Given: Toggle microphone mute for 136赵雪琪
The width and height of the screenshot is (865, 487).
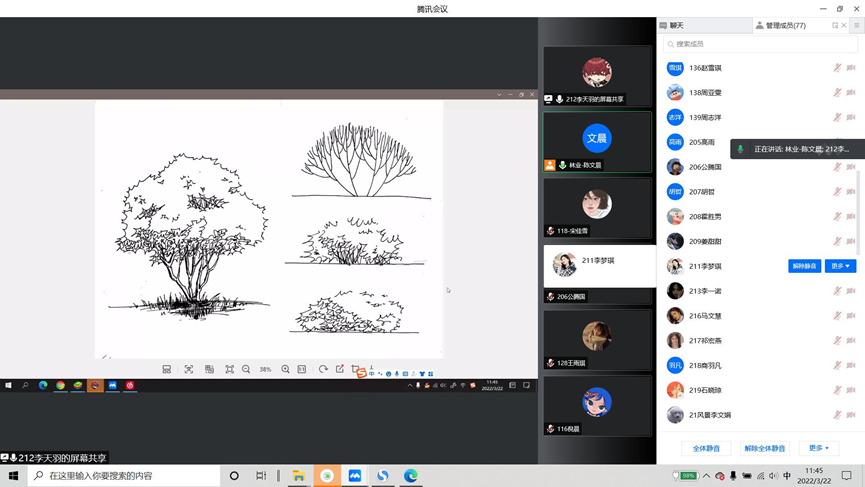Looking at the screenshot, I should (x=838, y=68).
